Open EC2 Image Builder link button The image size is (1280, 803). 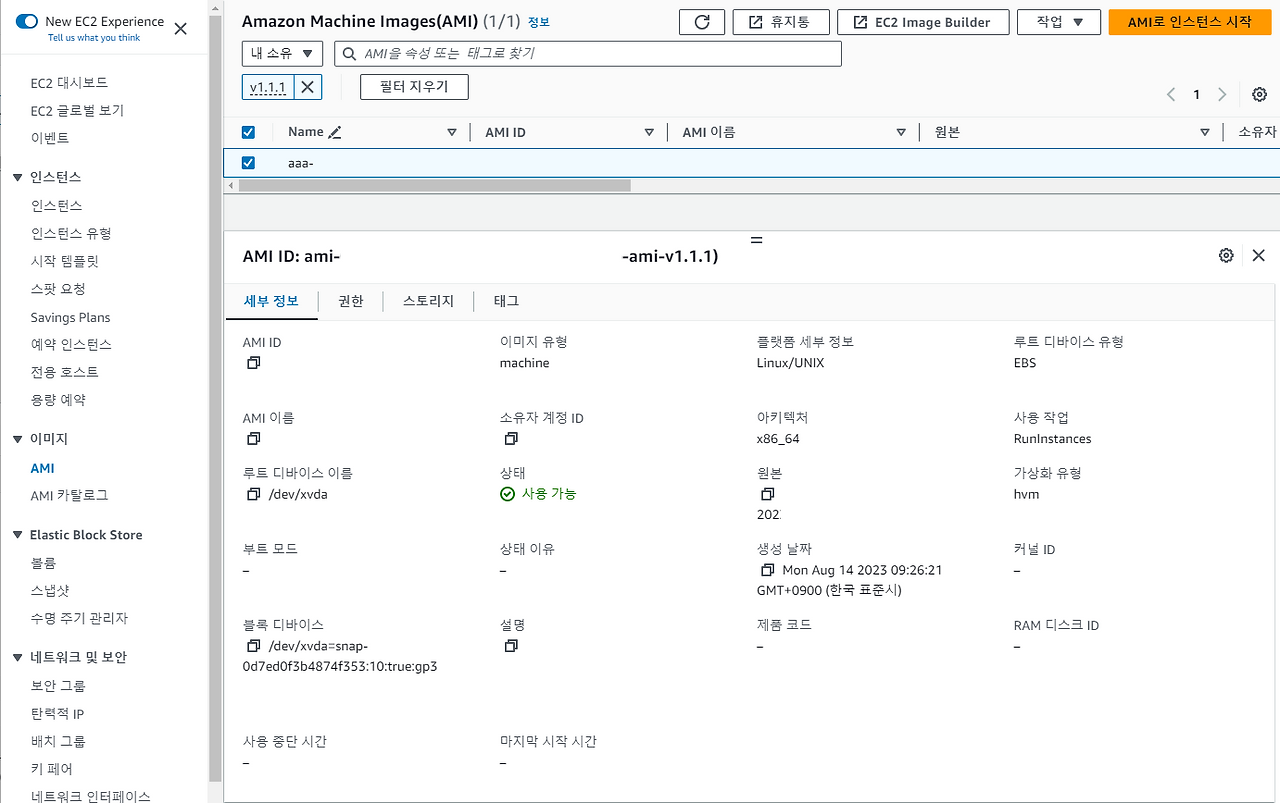click(922, 22)
